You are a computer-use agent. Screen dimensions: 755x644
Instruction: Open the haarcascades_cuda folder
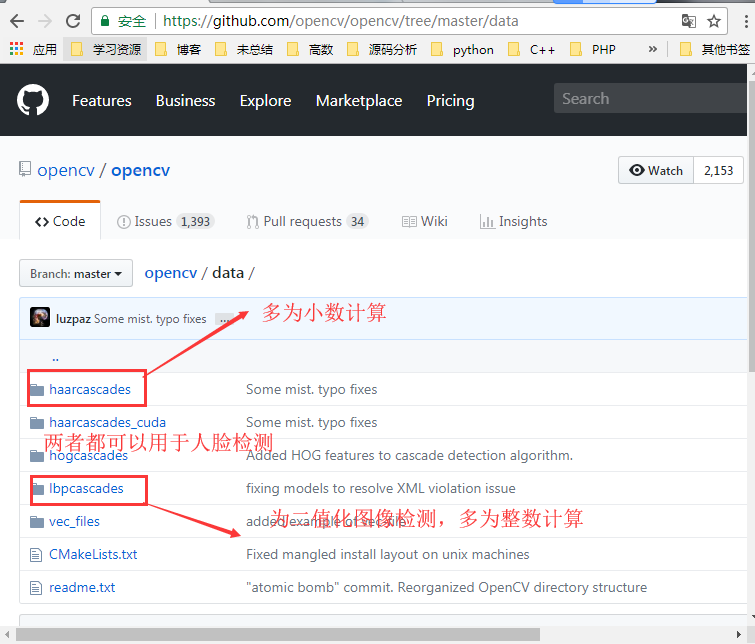click(107, 422)
